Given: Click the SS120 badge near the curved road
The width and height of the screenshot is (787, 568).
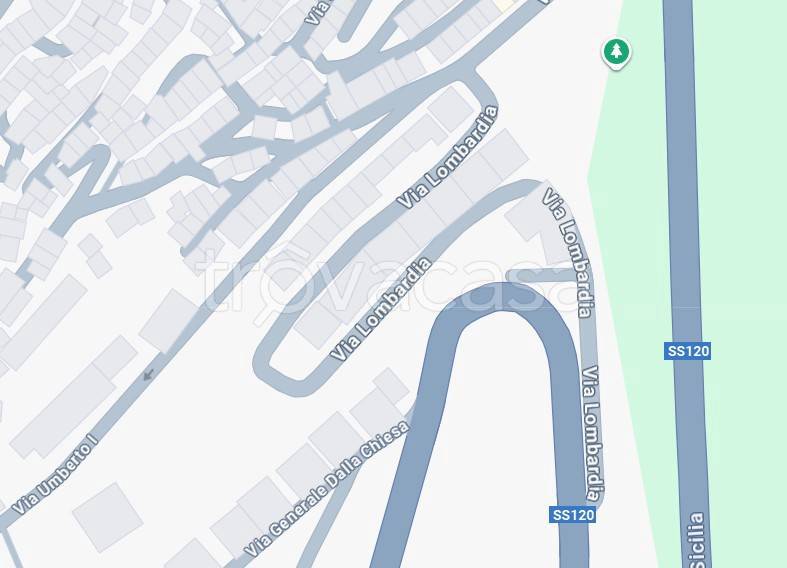Looking at the screenshot, I should 572,515.
